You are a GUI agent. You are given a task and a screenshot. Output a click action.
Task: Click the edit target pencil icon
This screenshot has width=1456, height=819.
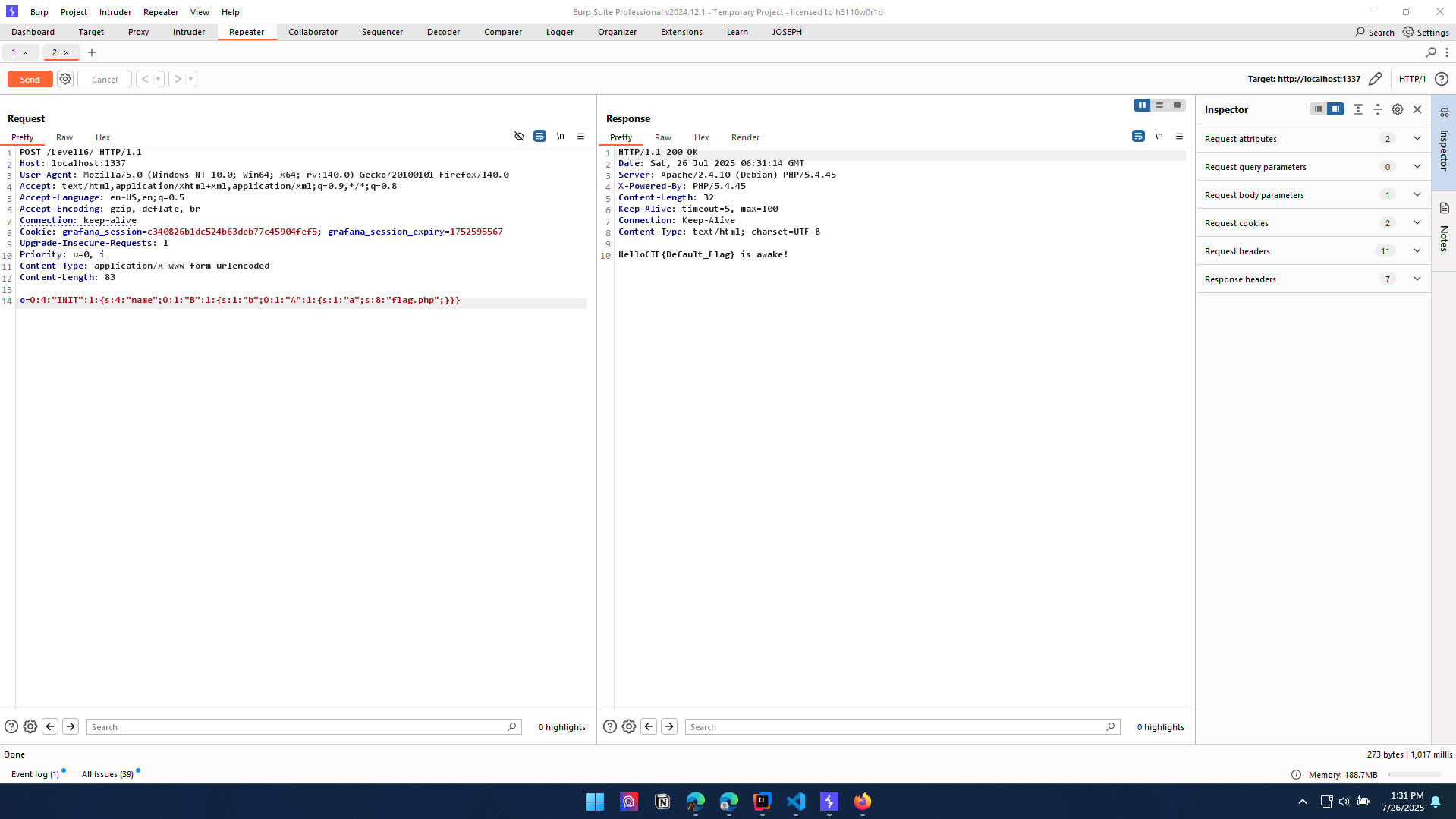(1375, 79)
